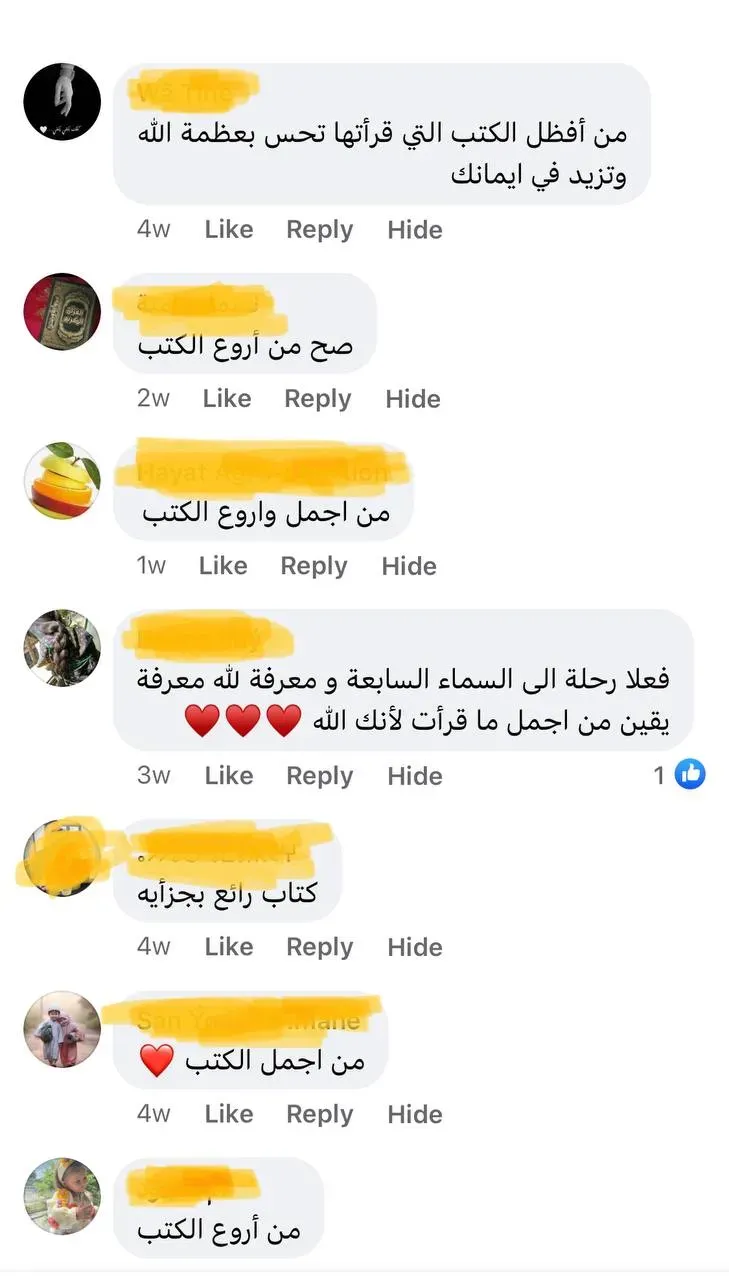The image size is (729, 1280).
Task: Open the two children profile avatar
Action: [62, 1029]
